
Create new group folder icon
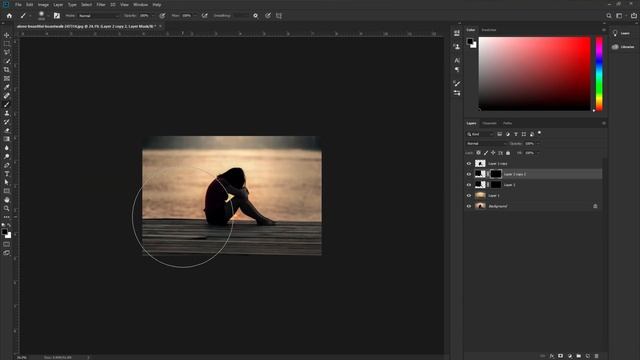578,356
